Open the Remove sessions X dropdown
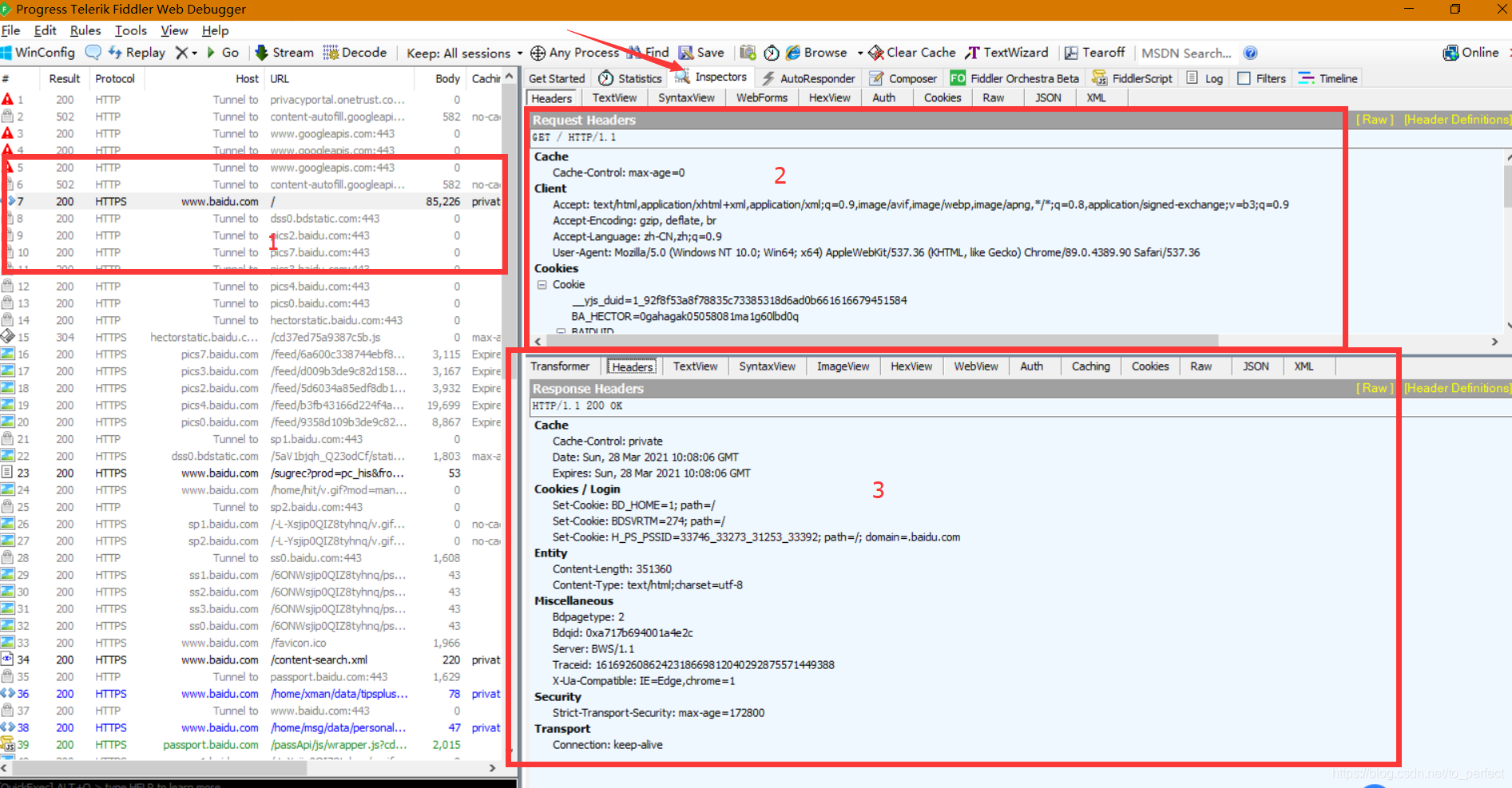 (186, 53)
